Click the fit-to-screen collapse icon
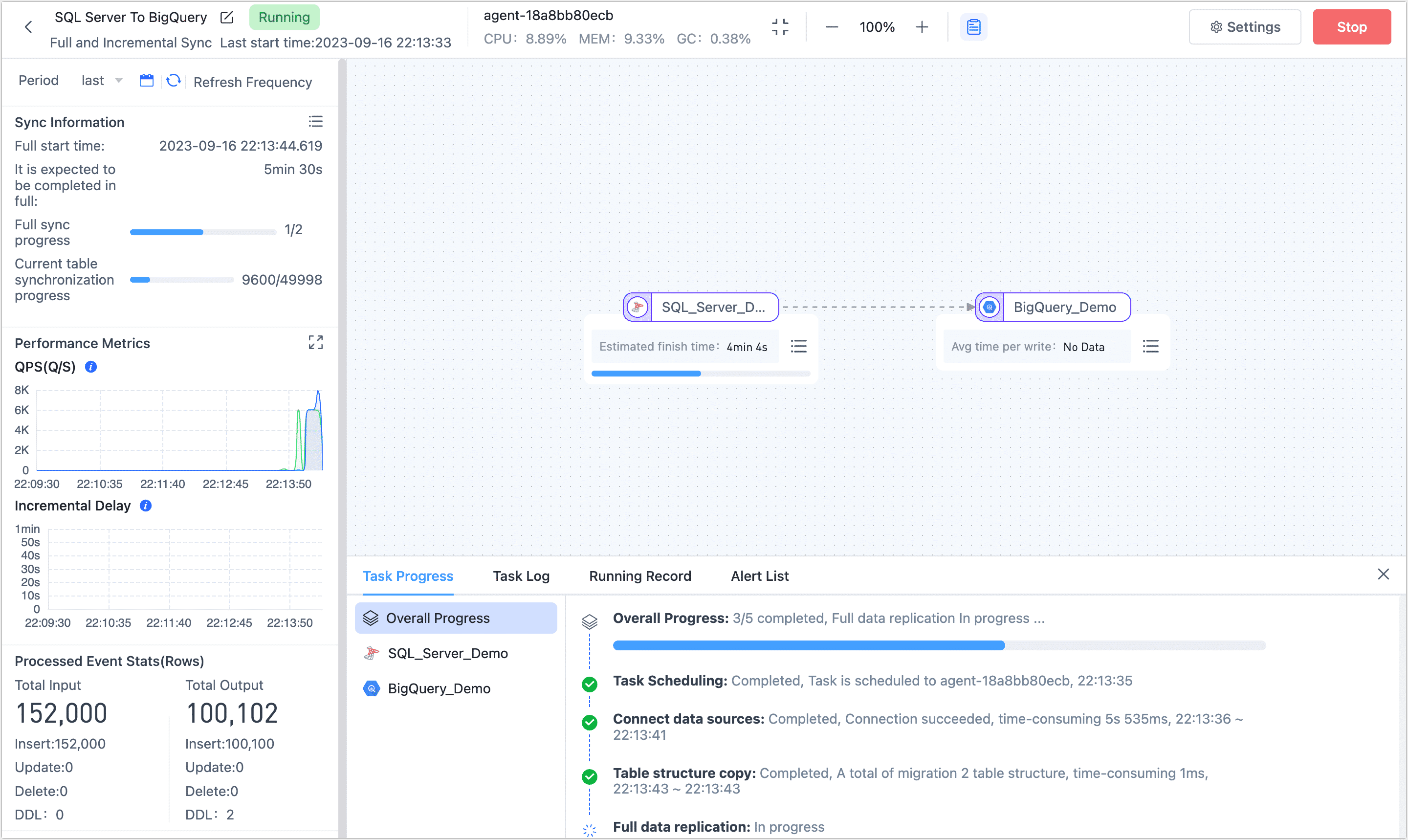The image size is (1408, 840). (780, 26)
